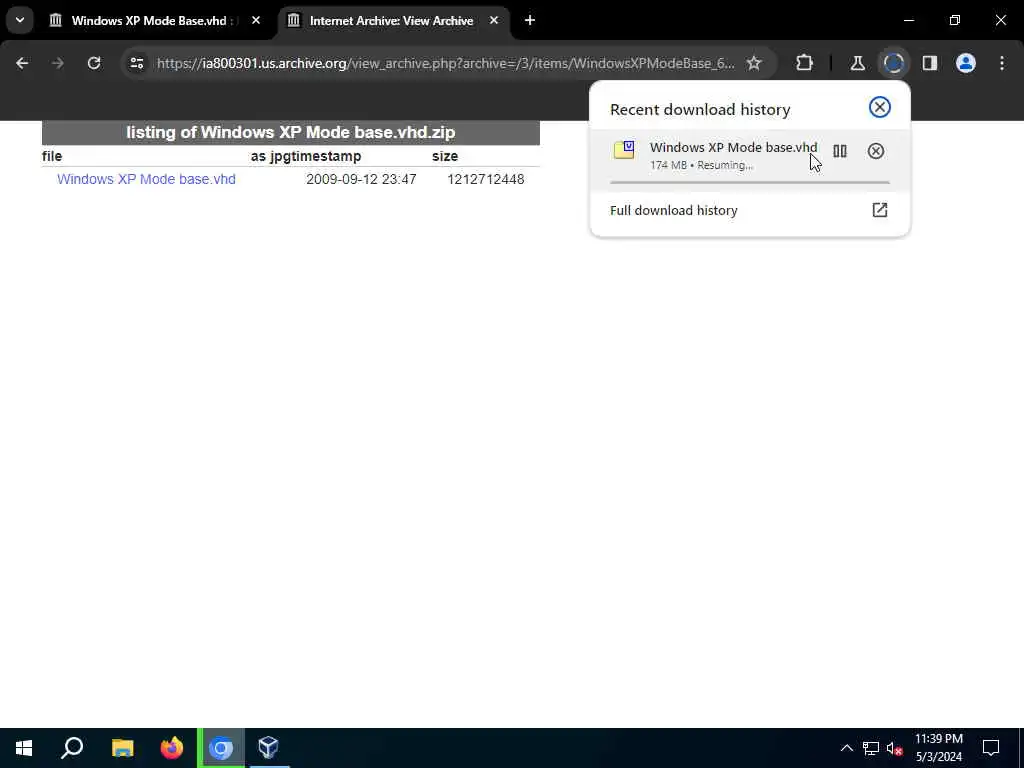The width and height of the screenshot is (1024, 768).
Task: Open the notifications action center
Action: pyautogui.click(x=991, y=748)
